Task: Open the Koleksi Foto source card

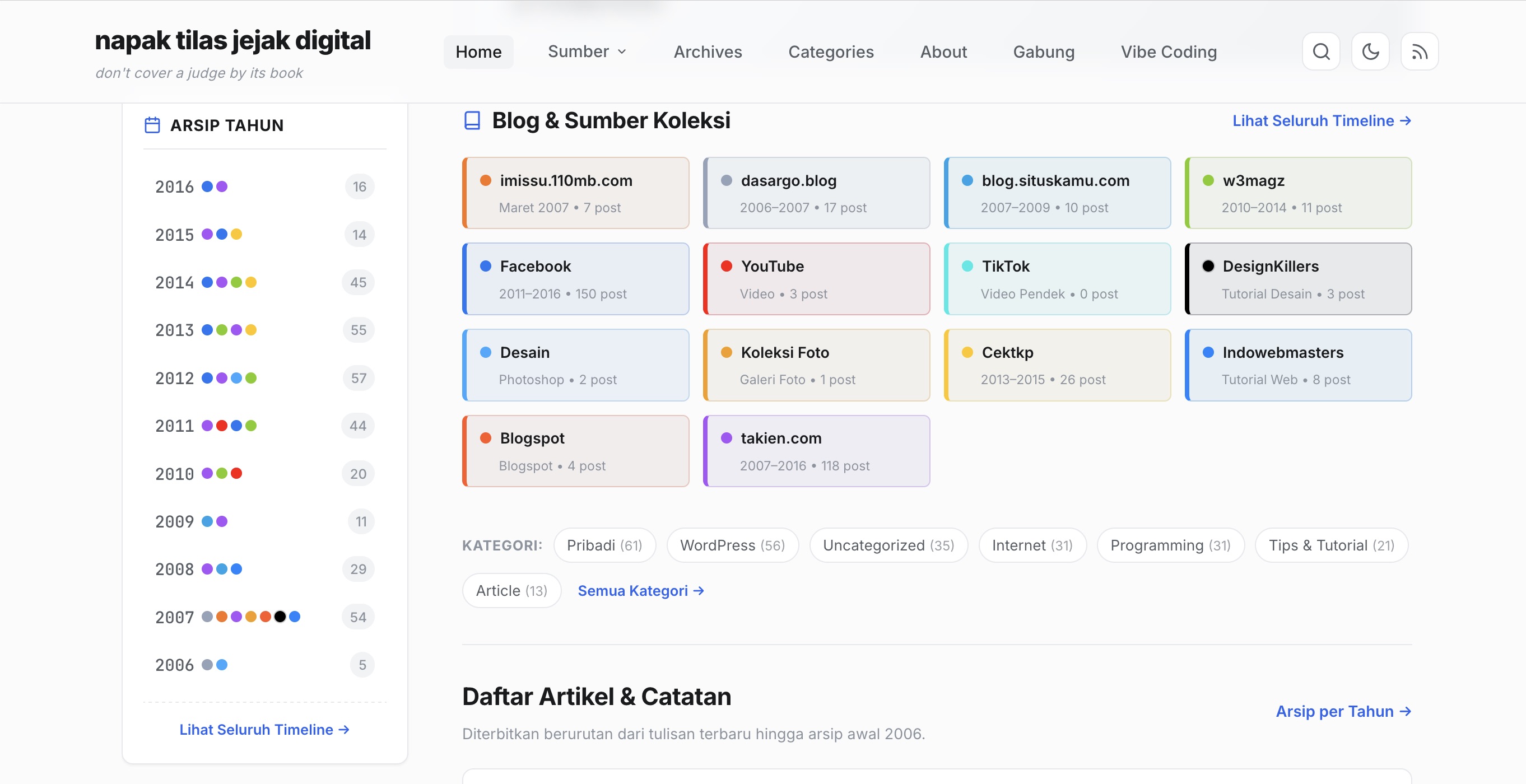Action: 817,365
